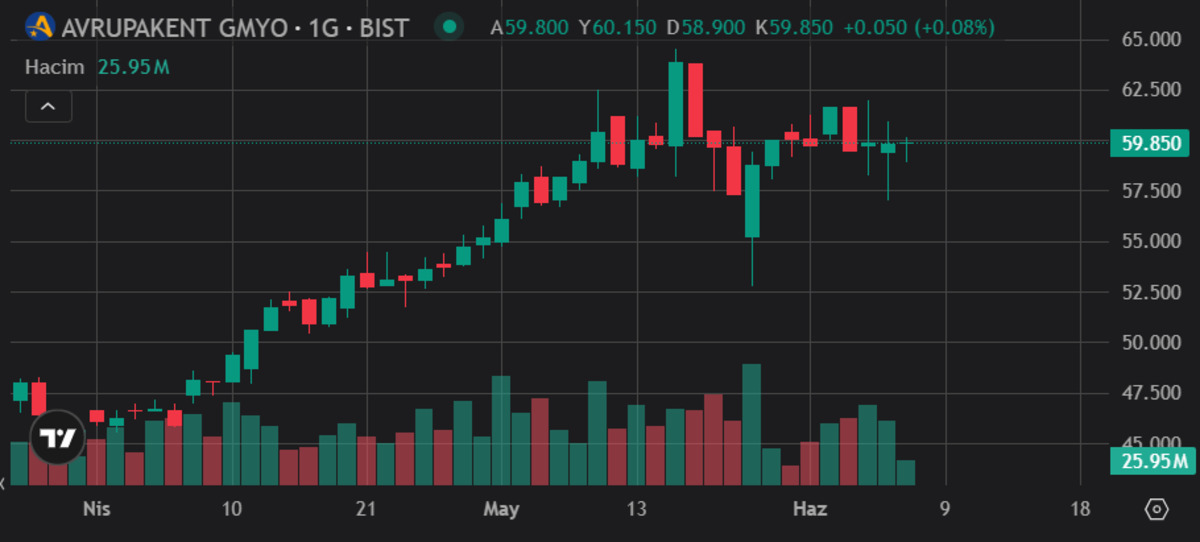Click the current price label 59.850
The height and width of the screenshot is (542, 1200).
coord(1152,143)
